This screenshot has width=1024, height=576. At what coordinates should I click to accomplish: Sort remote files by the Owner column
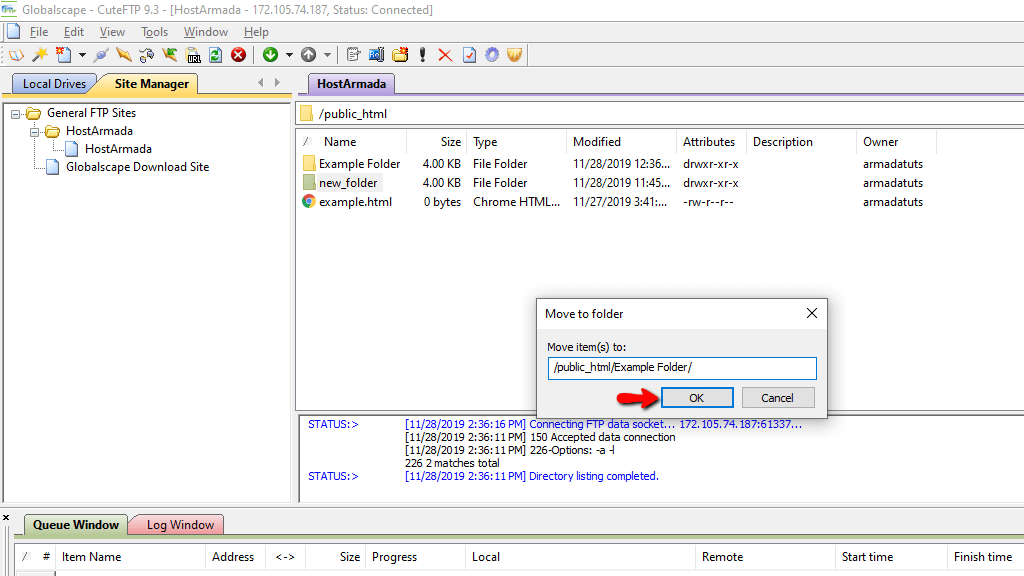pos(880,142)
